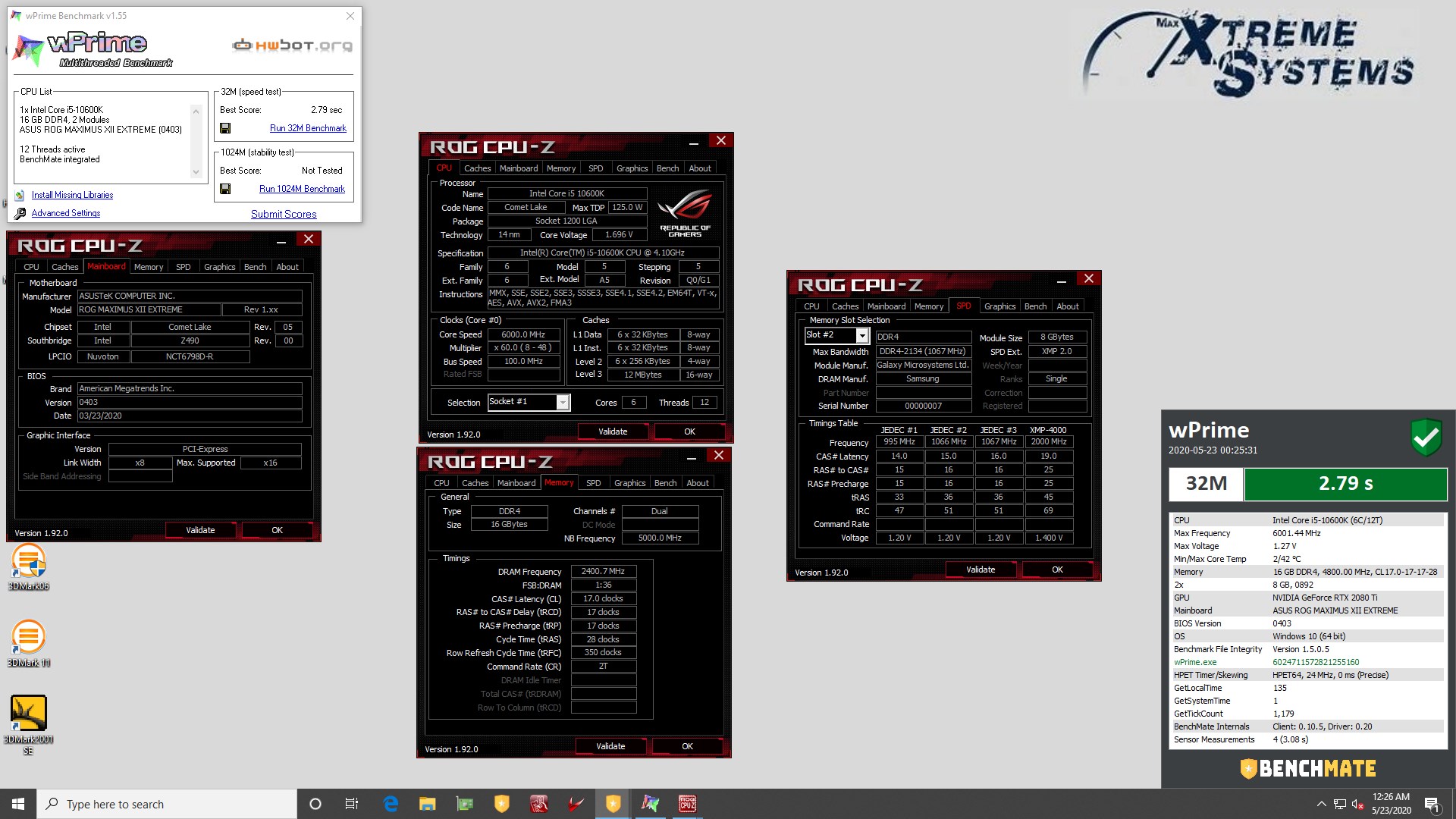Select Graphics tab in Memory CPU-Z window

tap(630, 483)
